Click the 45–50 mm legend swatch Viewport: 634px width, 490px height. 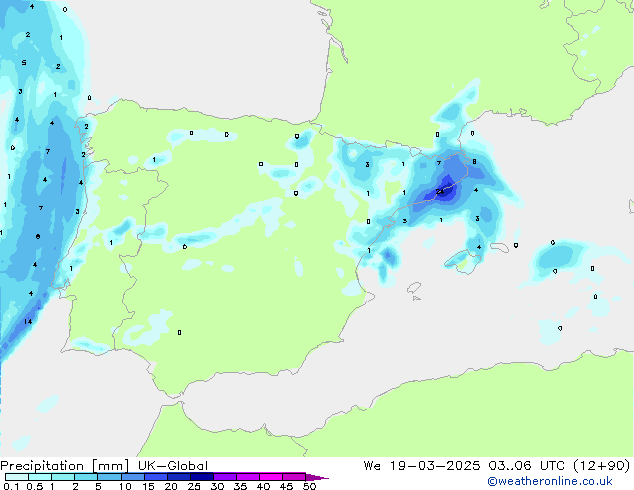(294, 477)
